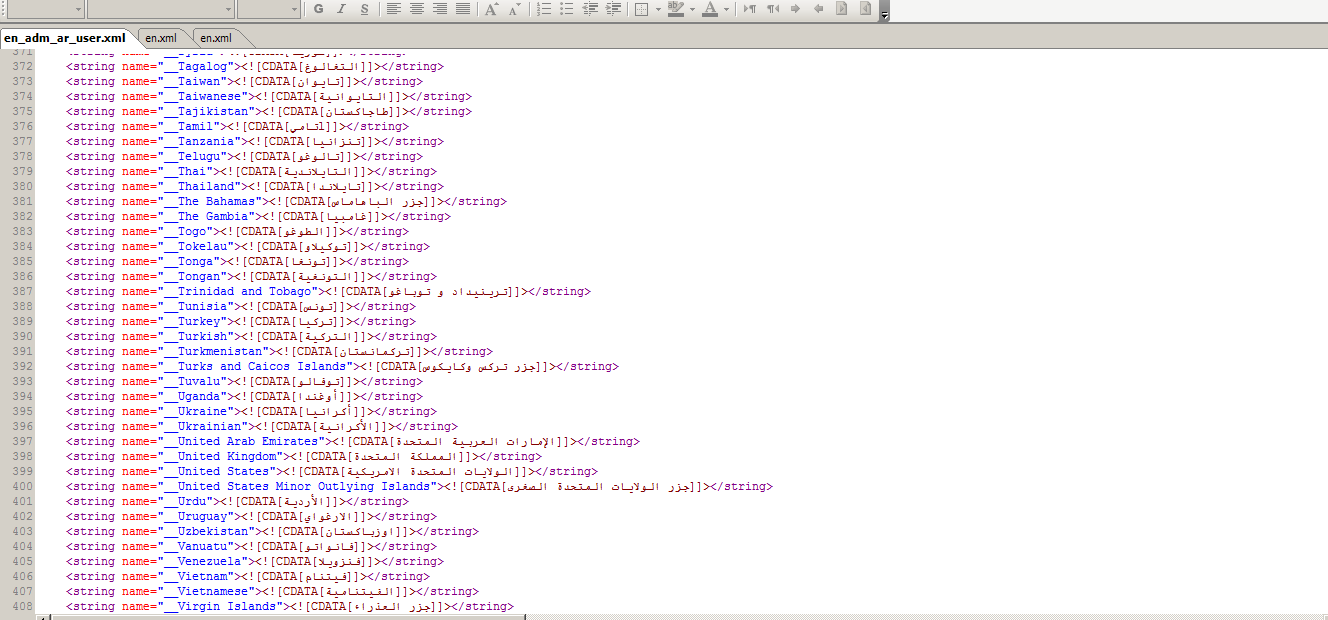
Task: Switch to the en_adm_ar_user.xml tab
Action: tap(65, 38)
